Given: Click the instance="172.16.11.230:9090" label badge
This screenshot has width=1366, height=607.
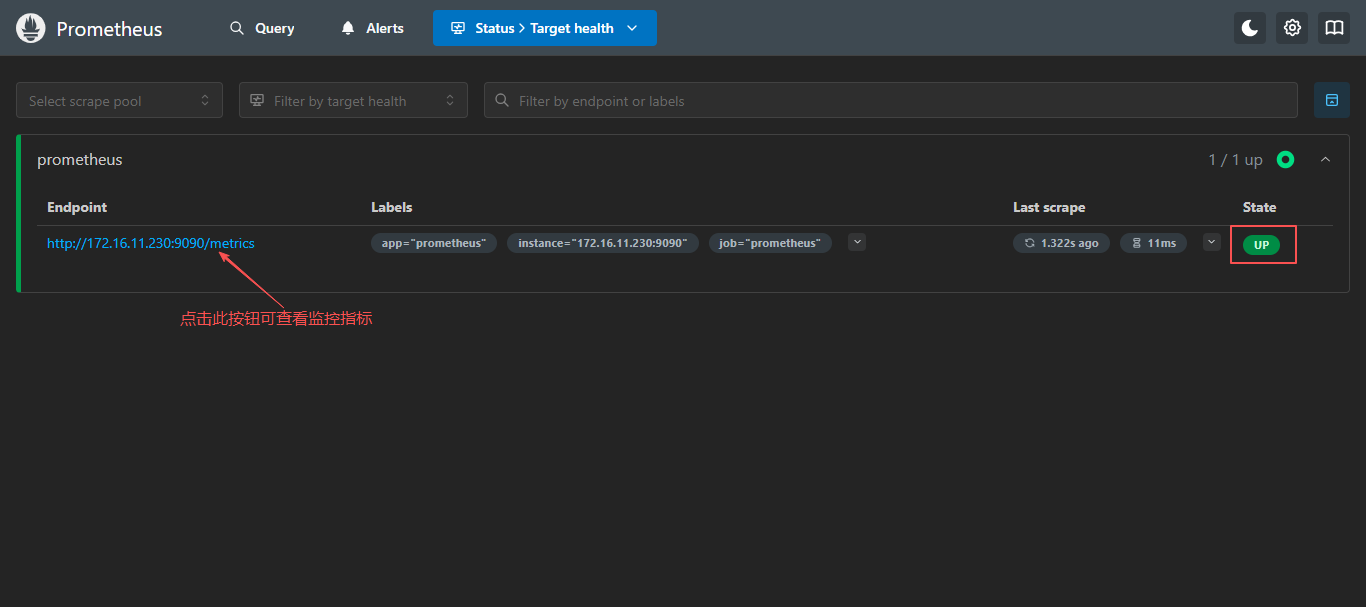Looking at the screenshot, I should [x=603, y=243].
